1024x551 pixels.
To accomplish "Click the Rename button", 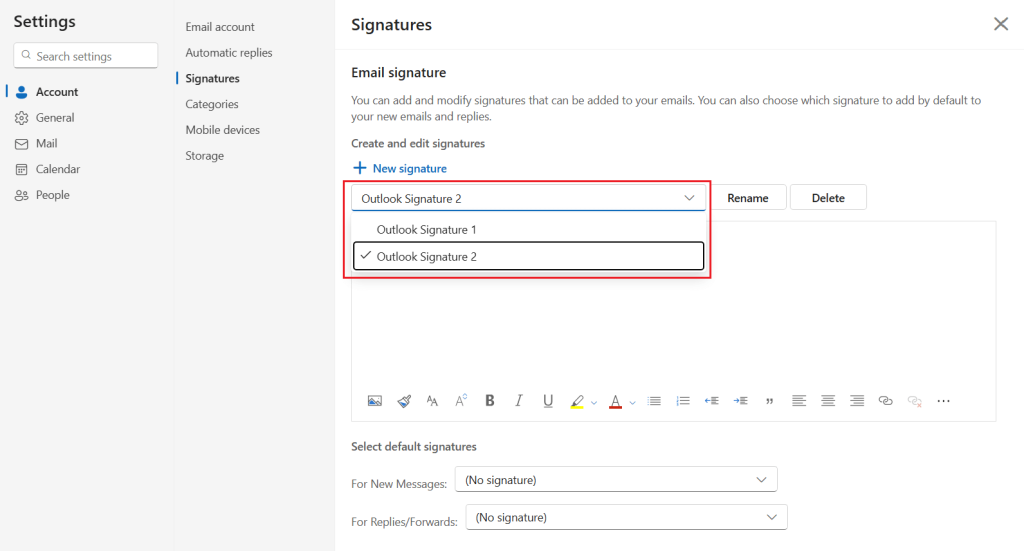I will [748, 198].
